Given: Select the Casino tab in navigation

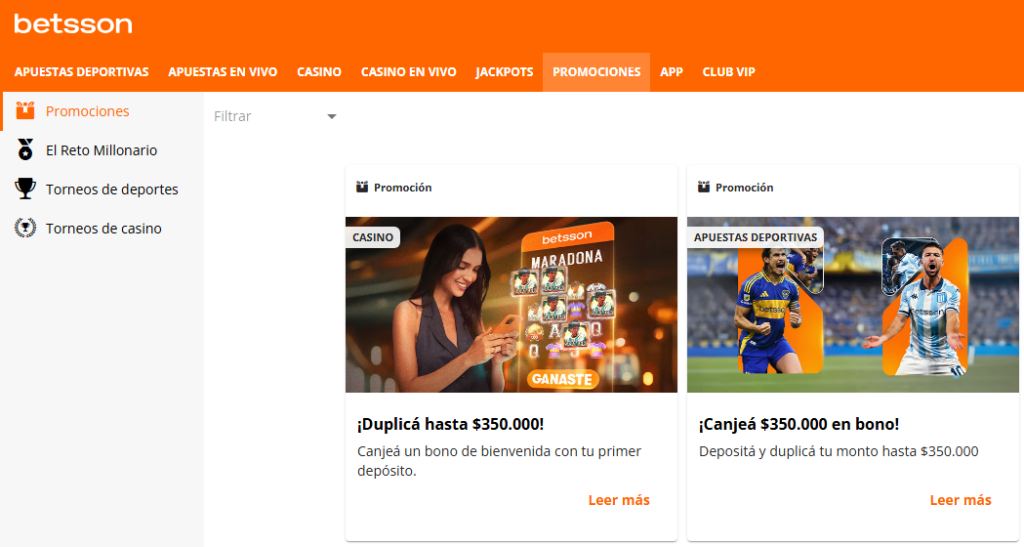Looking at the screenshot, I should (x=319, y=72).
